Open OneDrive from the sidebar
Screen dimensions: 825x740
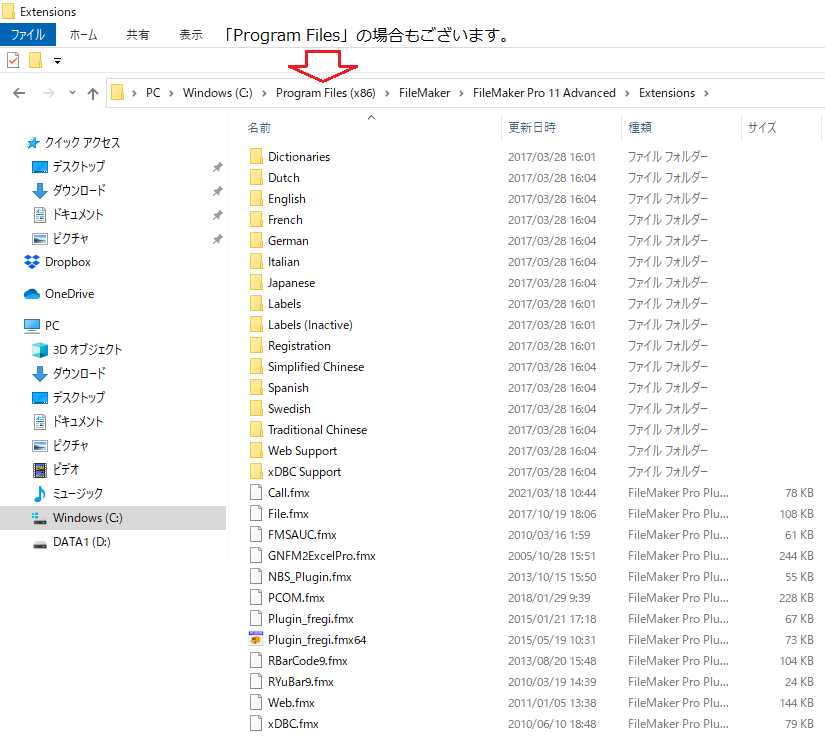click(x=69, y=294)
